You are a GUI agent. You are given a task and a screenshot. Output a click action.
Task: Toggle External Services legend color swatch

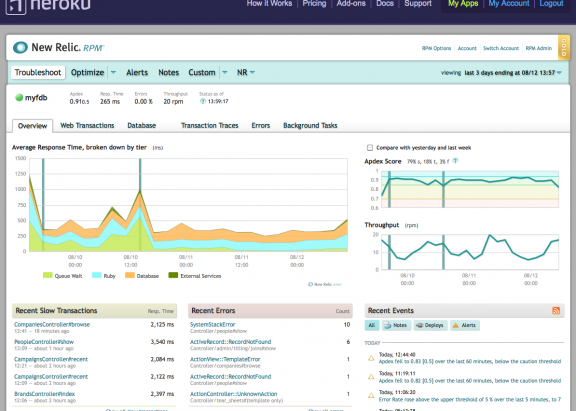click(x=173, y=275)
